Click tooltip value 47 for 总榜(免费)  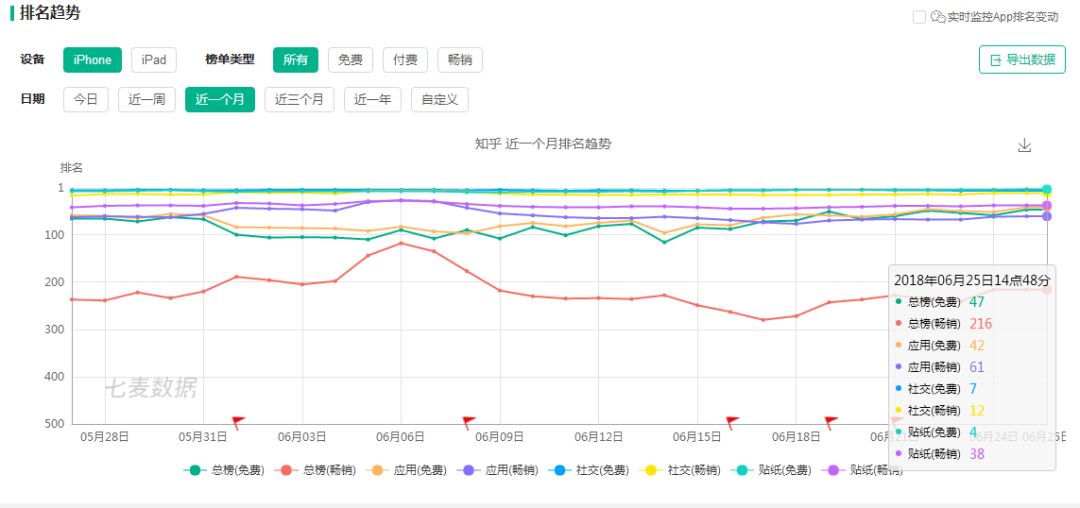click(x=977, y=301)
